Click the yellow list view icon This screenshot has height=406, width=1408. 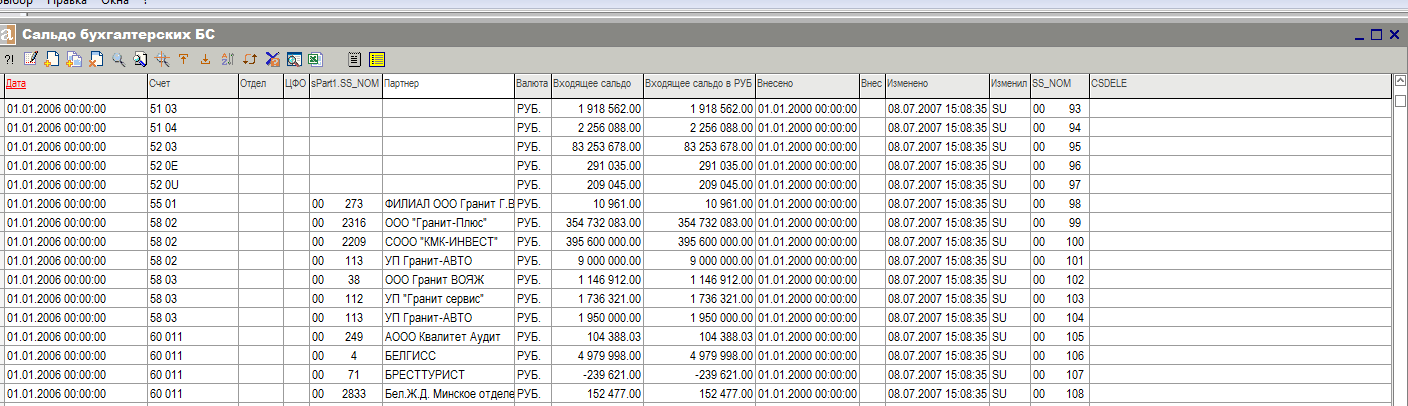376,60
